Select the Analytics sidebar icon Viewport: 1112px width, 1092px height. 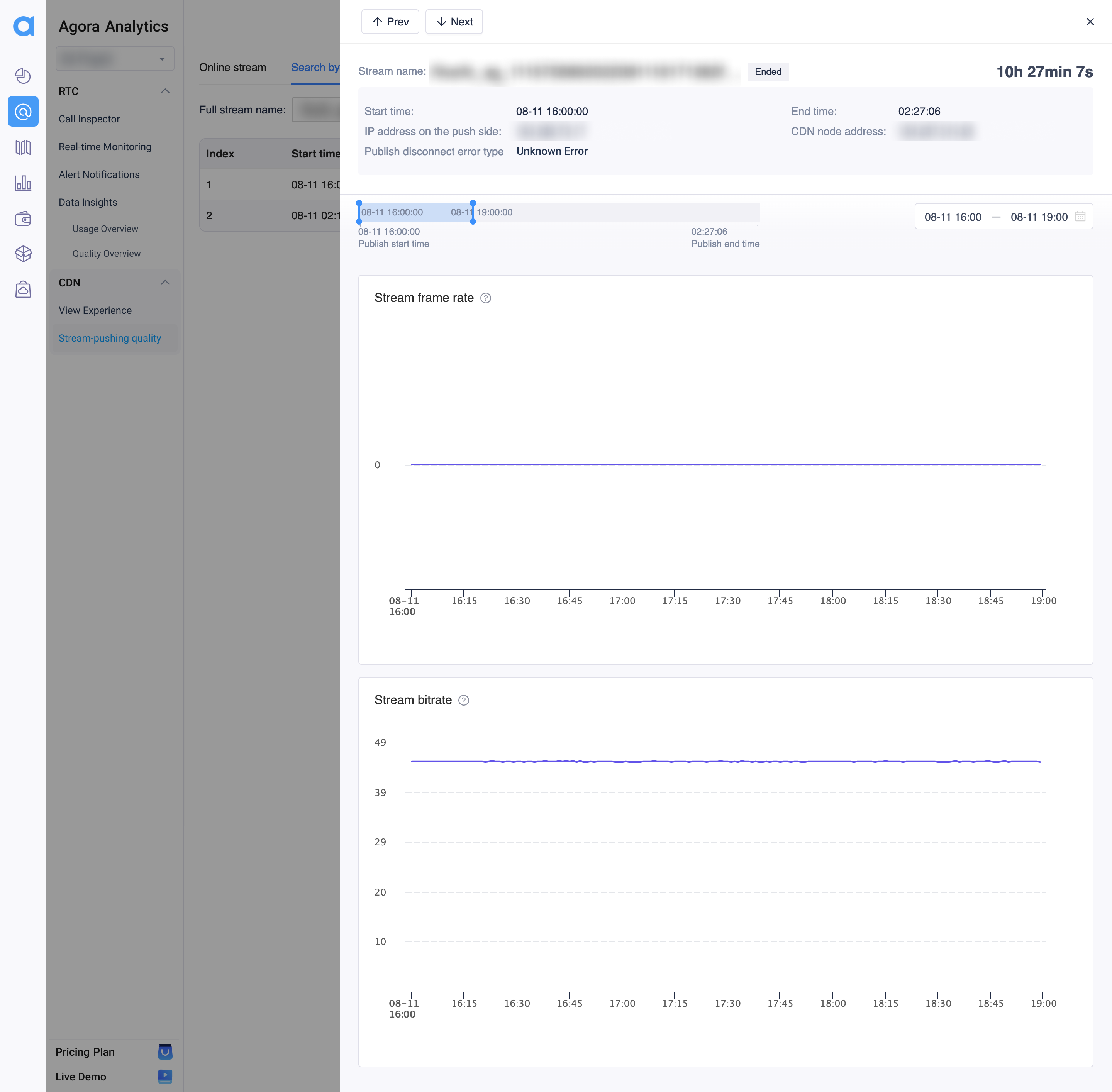[23, 111]
